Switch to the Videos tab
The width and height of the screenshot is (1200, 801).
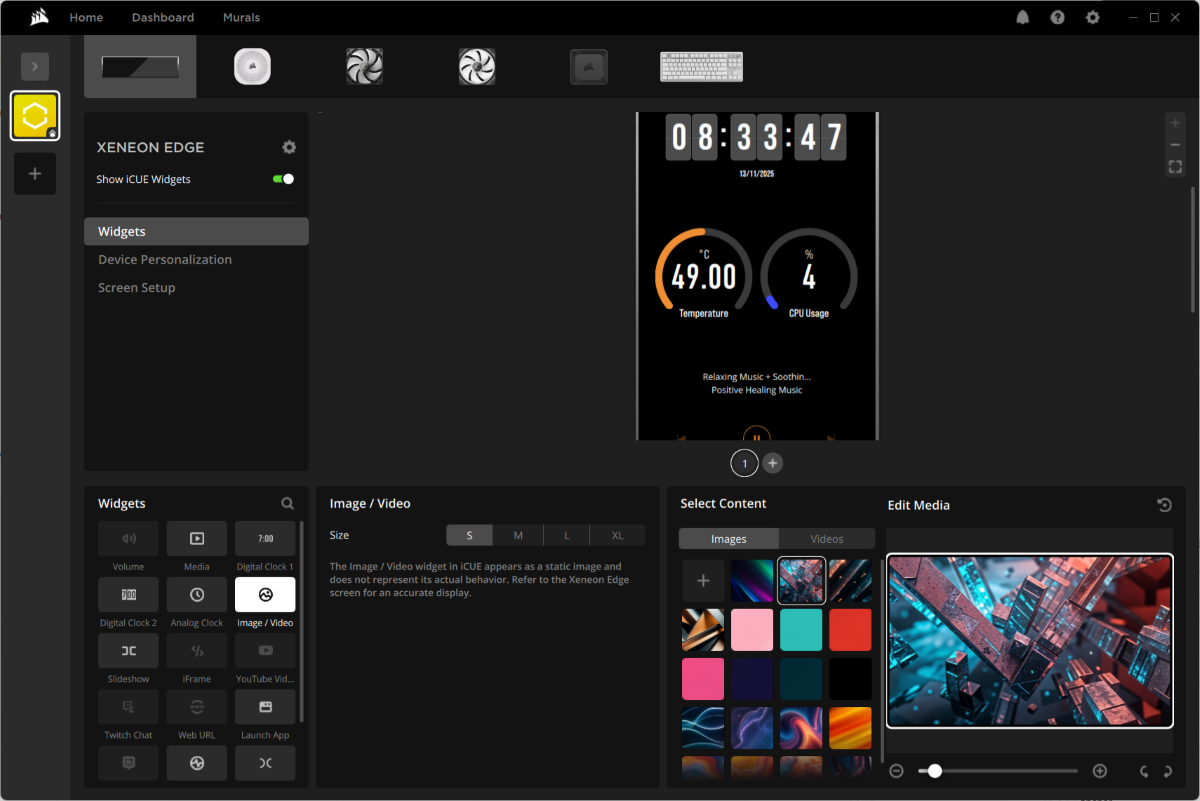pos(826,539)
